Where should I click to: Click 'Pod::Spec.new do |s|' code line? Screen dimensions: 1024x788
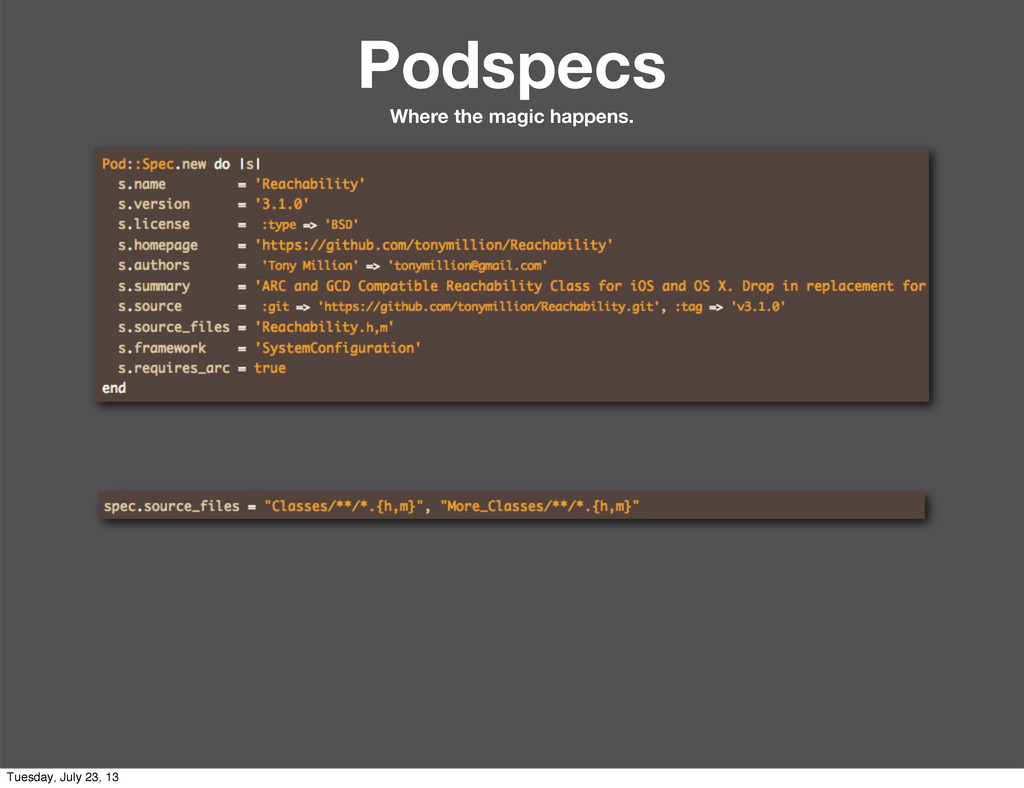point(182,164)
